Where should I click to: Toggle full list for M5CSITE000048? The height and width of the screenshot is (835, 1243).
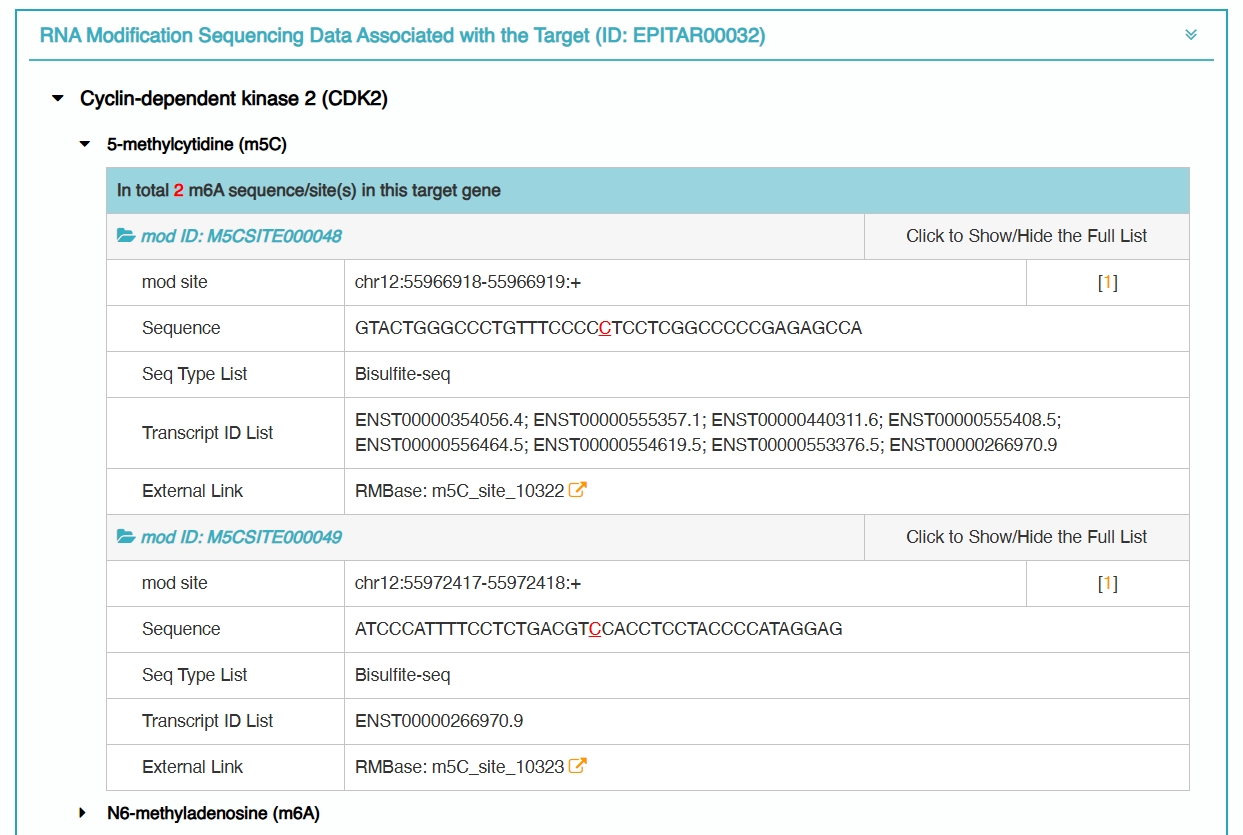pyautogui.click(x=1026, y=237)
